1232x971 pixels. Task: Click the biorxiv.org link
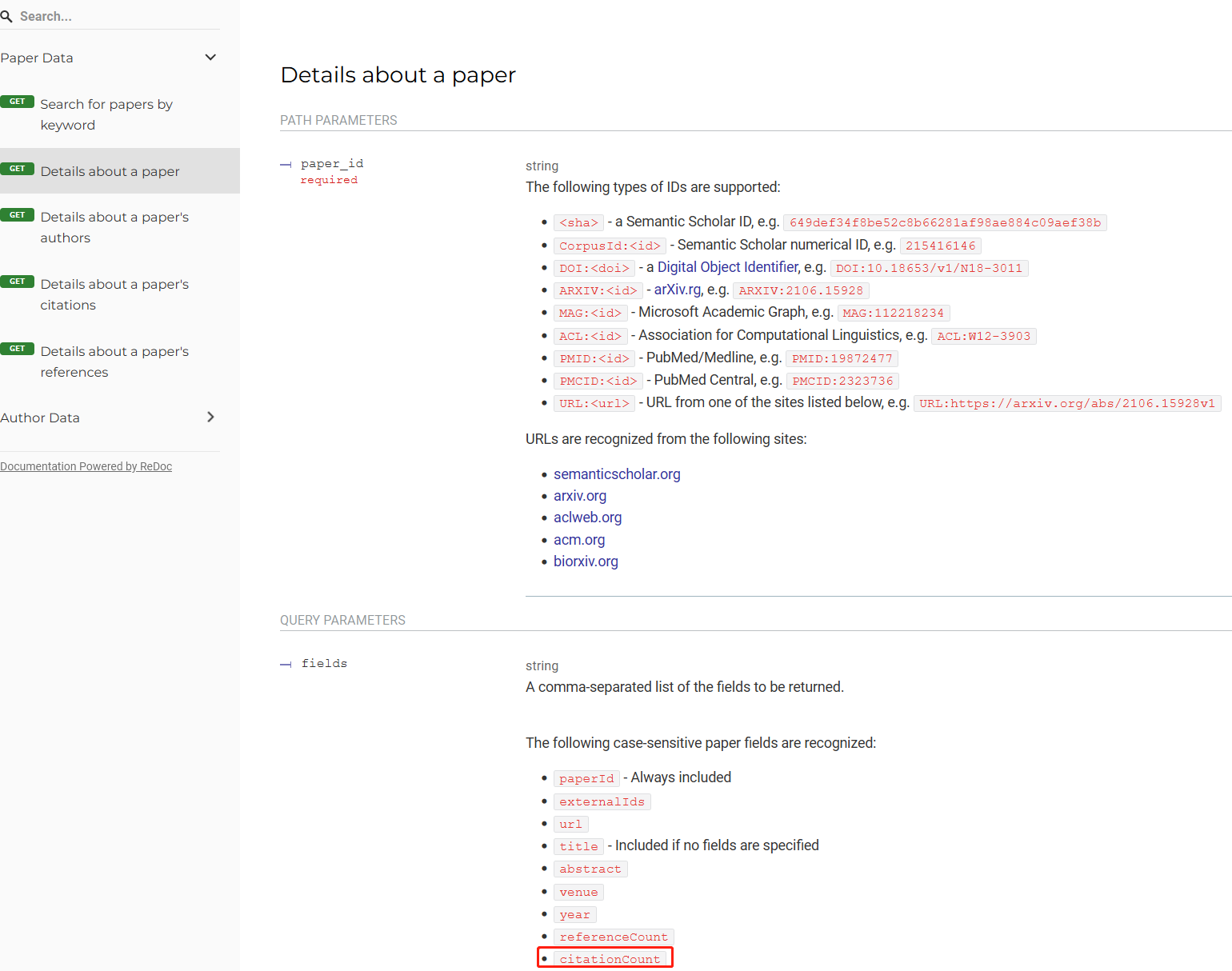point(586,561)
